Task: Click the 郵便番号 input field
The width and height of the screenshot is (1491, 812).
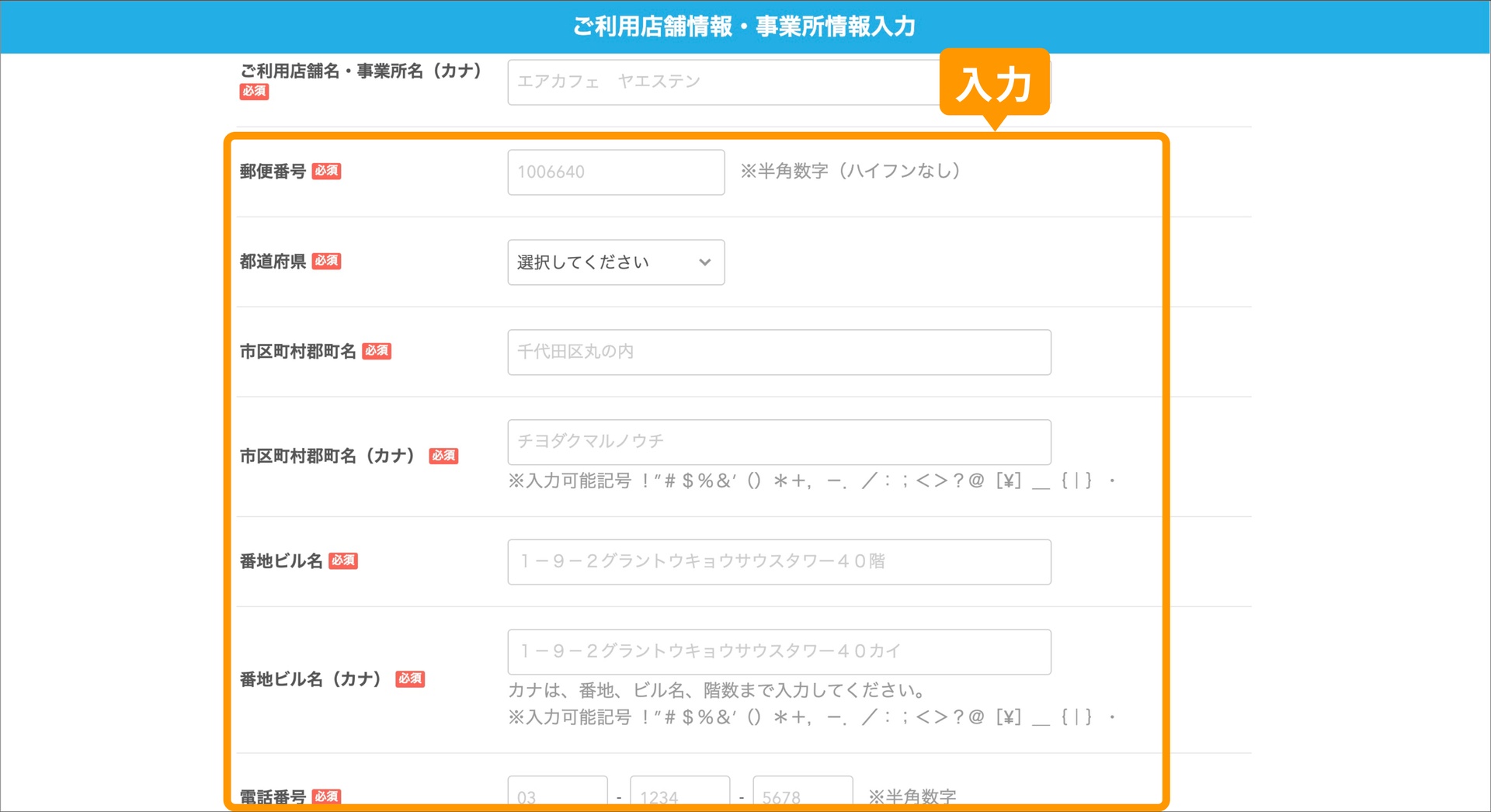Action: pos(616,172)
